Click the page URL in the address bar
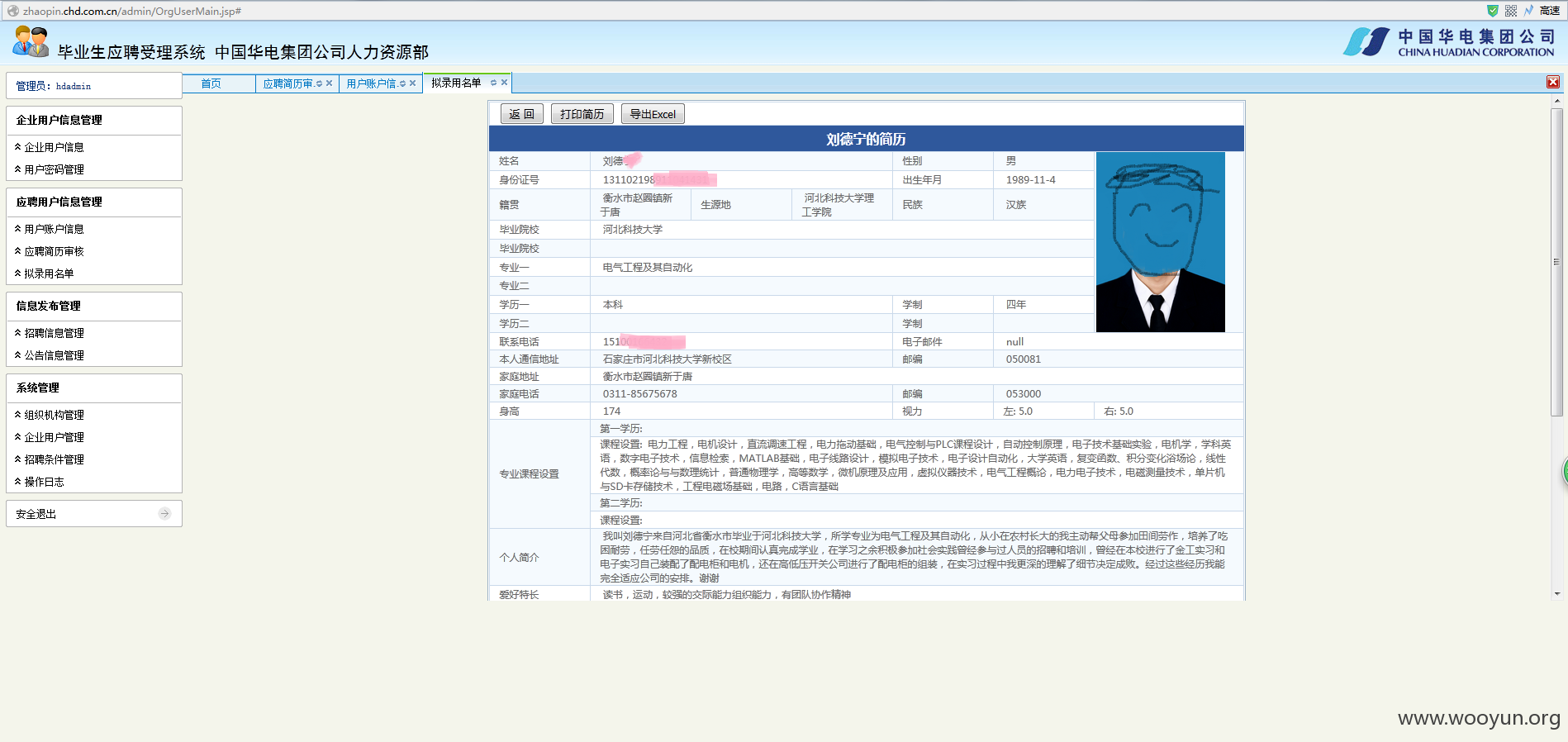This screenshot has width=1568, height=742. click(x=132, y=11)
